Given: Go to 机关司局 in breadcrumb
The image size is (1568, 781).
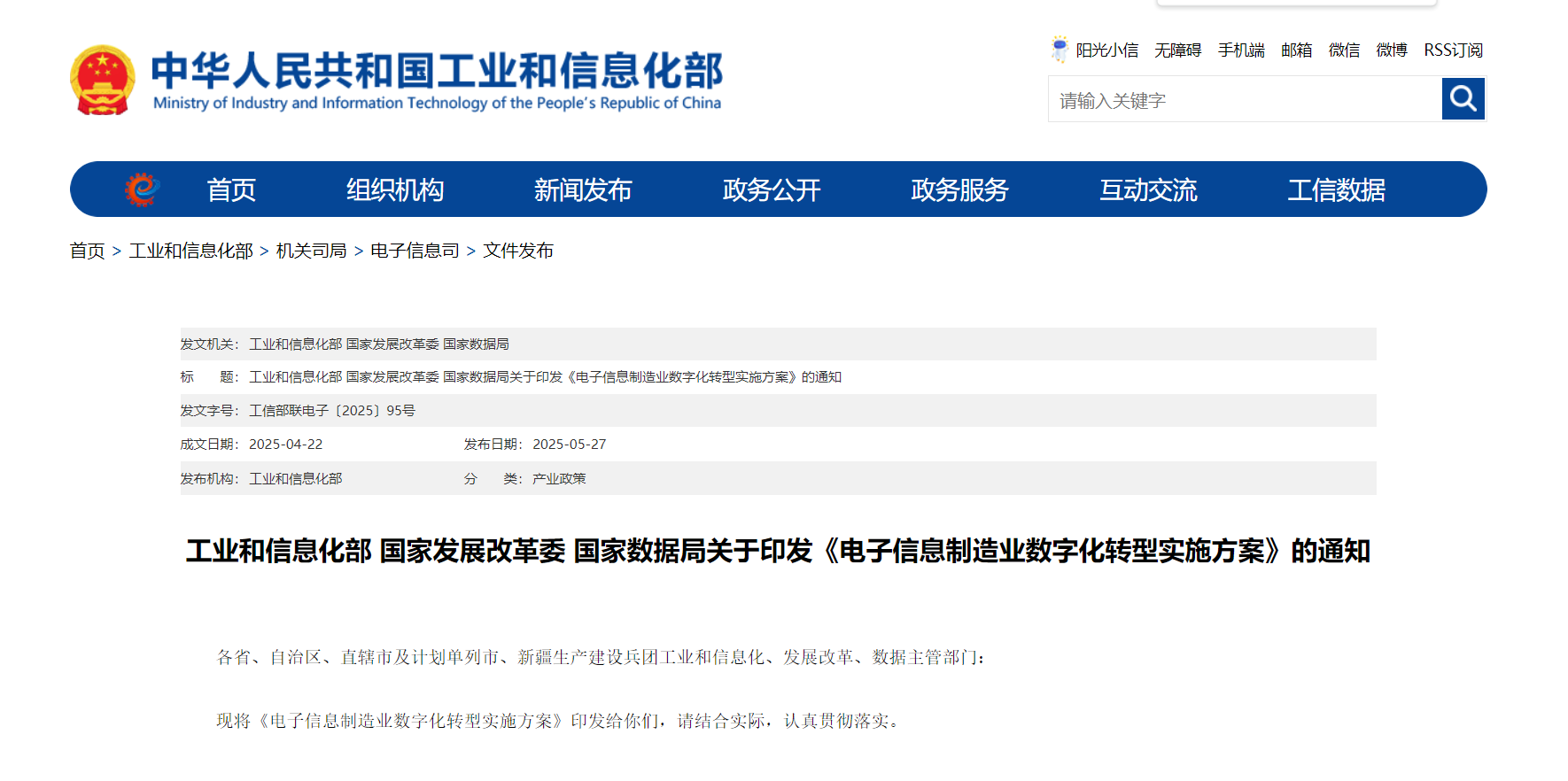Looking at the screenshot, I should tap(312, 251).
